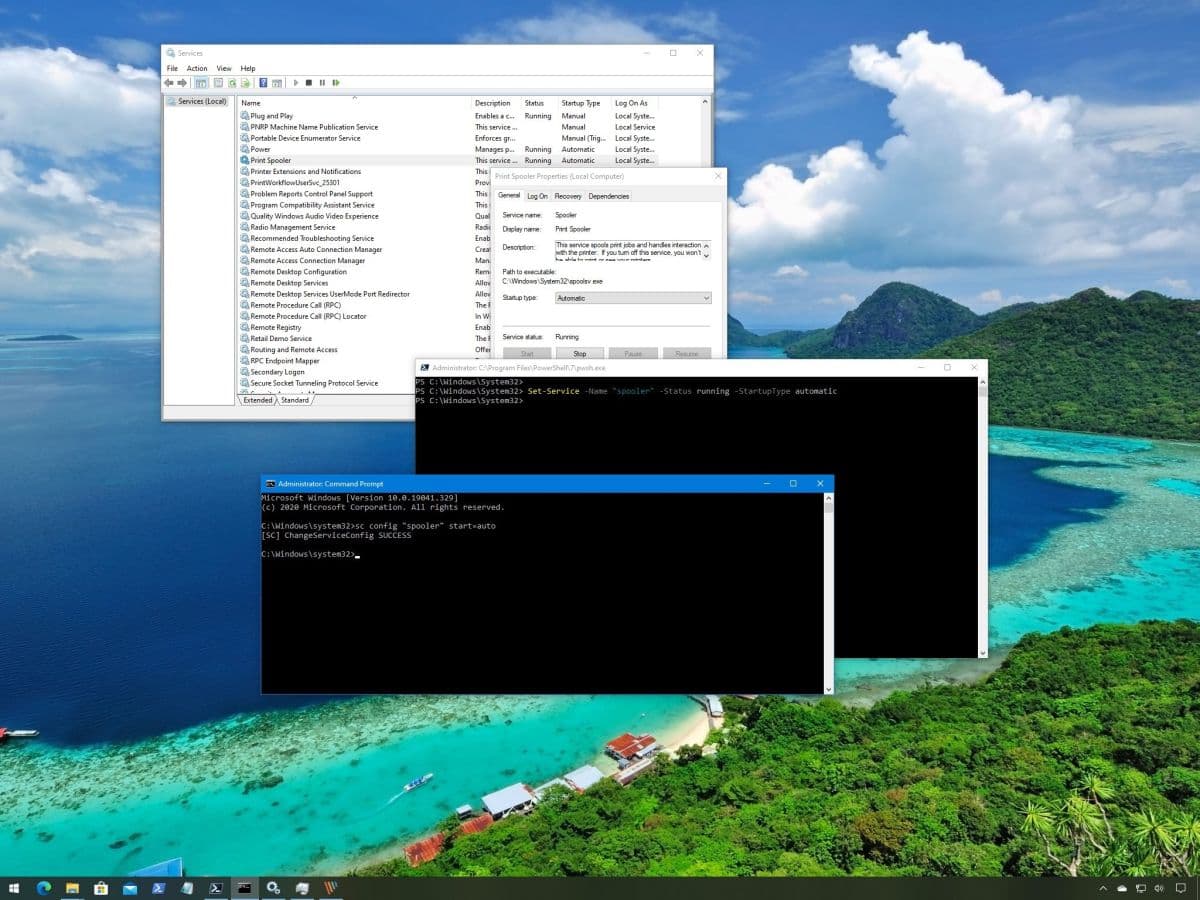The height and width of the screenshot is (900, 1200).
Task: Sort services by the Startup Type column
Action: click(584, 103)
